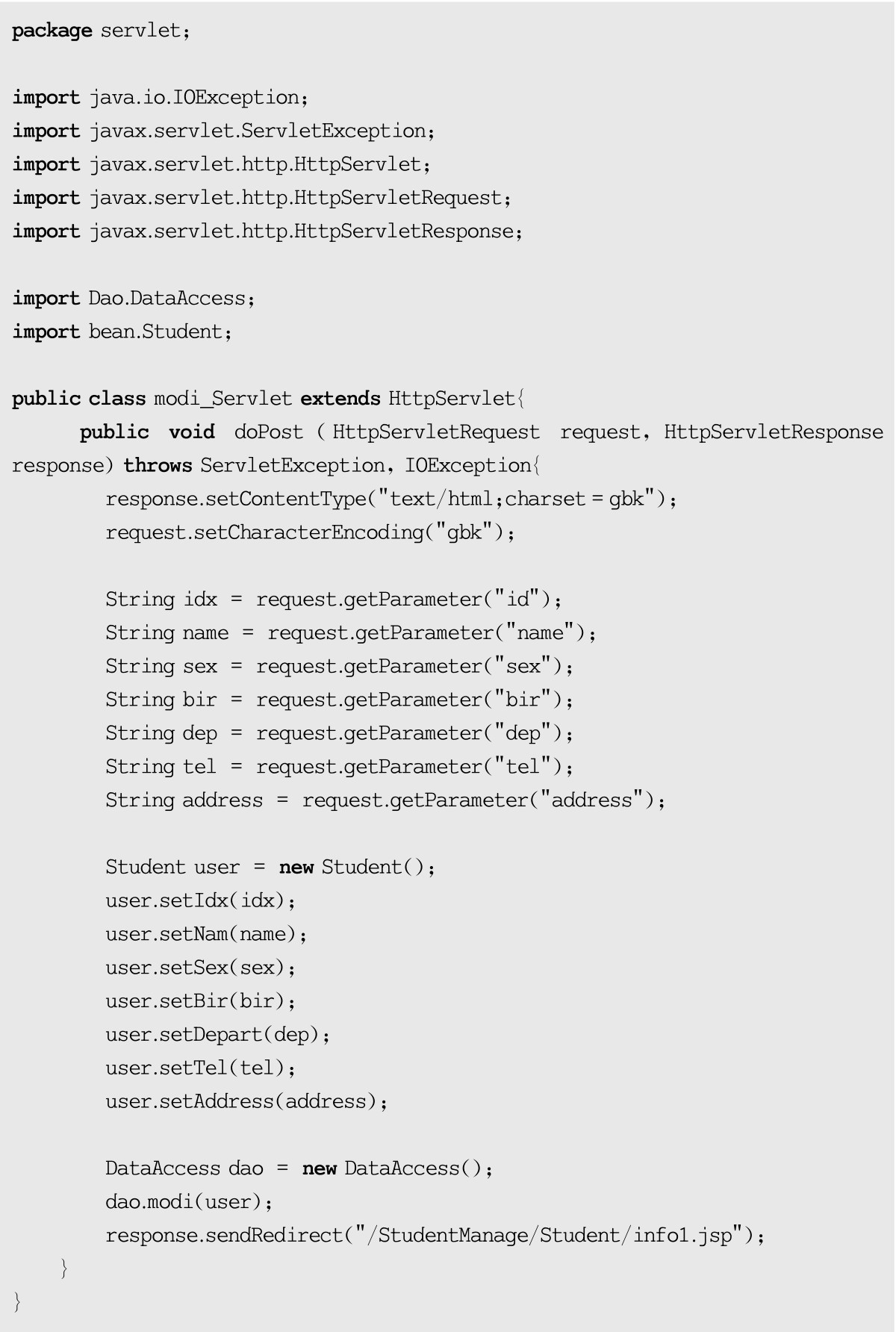Click the dao.modi(user) line
This screenshot has width=896, height=1332.
click(x=189, y=1202)
